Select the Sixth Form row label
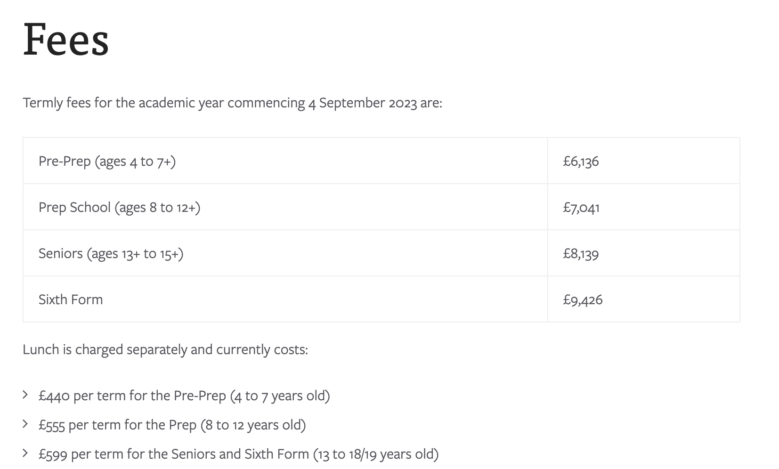Screen dimensions: 779x469 tap(71, 300)
